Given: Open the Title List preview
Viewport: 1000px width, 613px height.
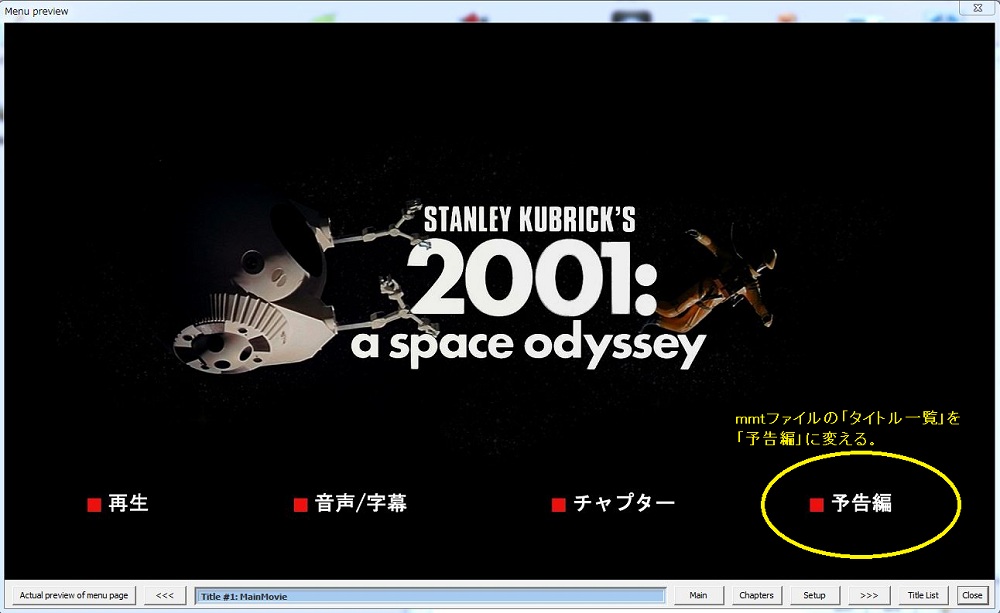Looking at the screenshot, I should pyautogui.click(x=923, y=595).
